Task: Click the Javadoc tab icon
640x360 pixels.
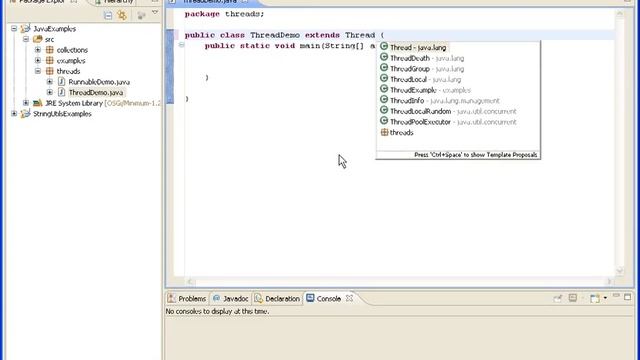Action: tap(217, 298)
